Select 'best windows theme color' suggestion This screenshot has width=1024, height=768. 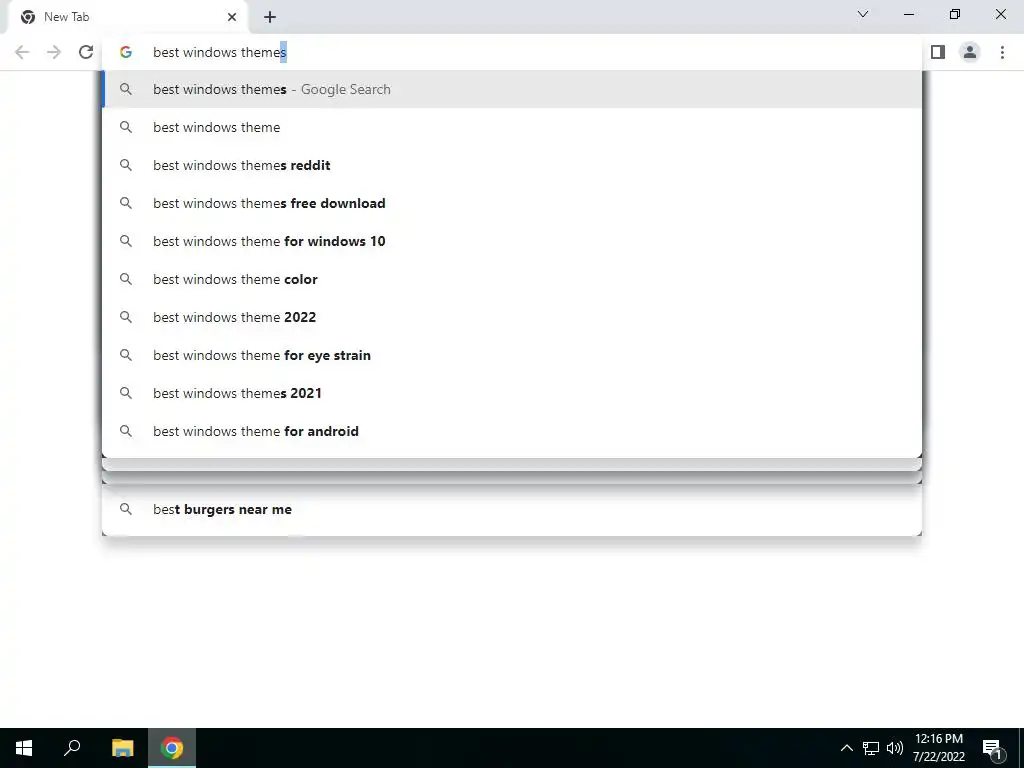(512, 279)
